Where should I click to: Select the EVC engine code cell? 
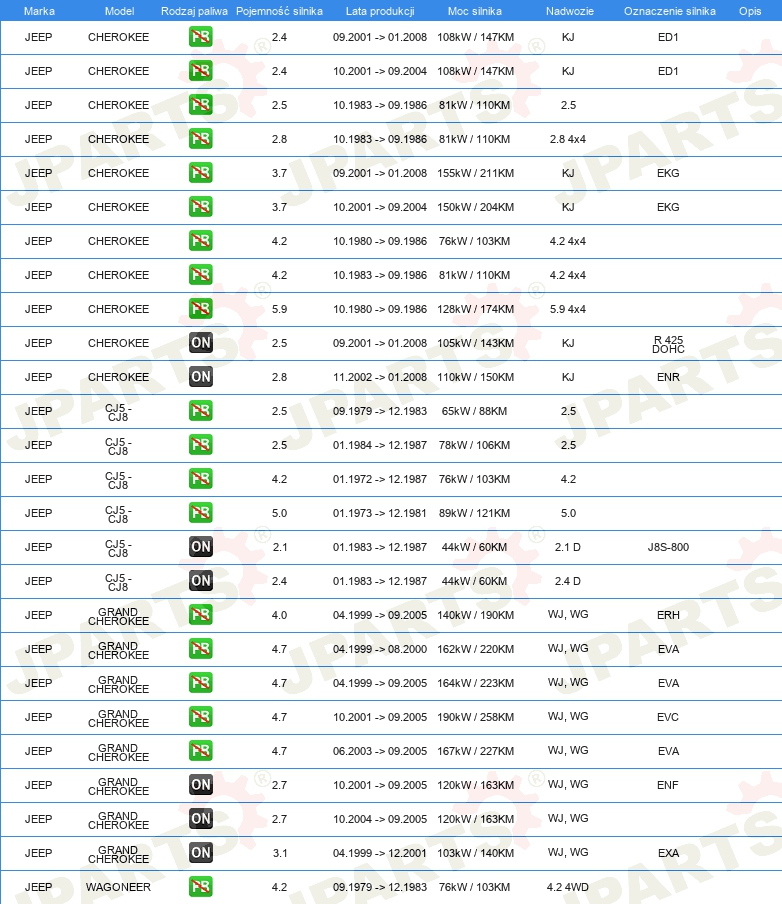[668, 717]
